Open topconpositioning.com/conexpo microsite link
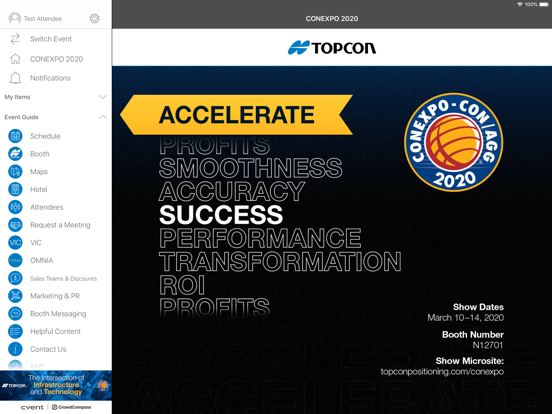 pyautogui.click(x=442, y=372)
